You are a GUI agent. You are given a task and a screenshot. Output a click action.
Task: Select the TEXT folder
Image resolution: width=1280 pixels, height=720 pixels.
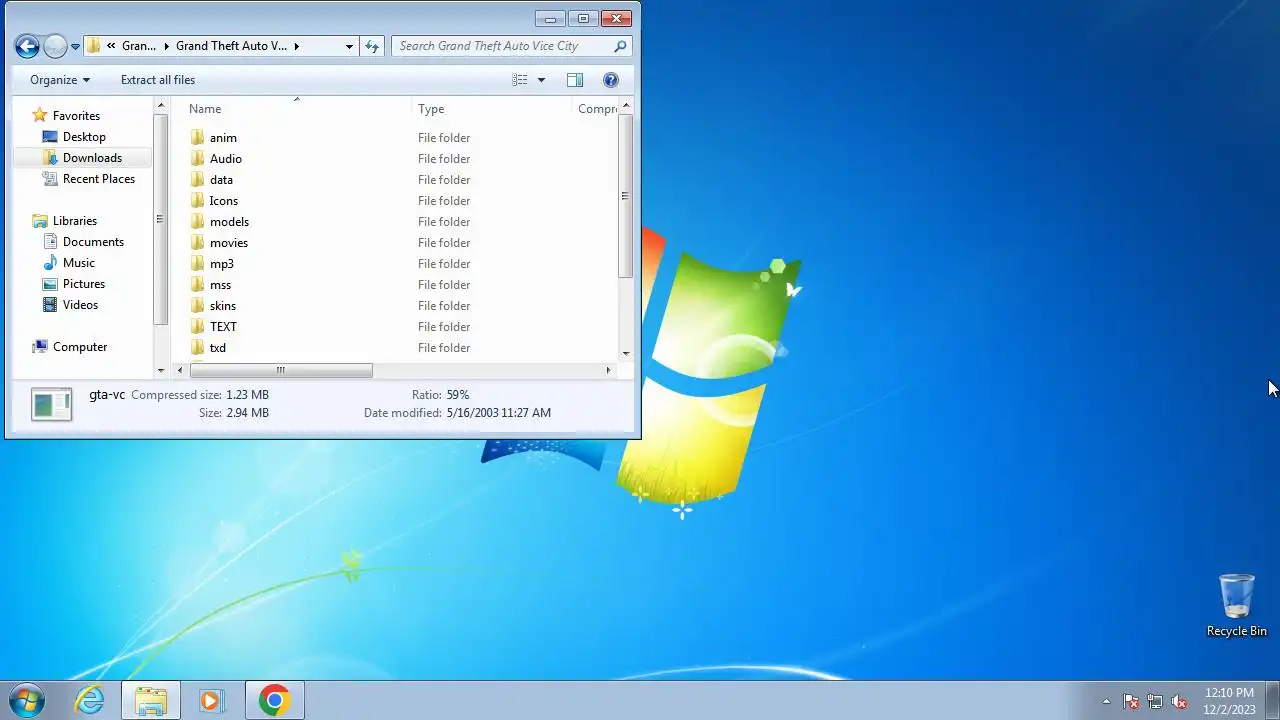[223, 327]
